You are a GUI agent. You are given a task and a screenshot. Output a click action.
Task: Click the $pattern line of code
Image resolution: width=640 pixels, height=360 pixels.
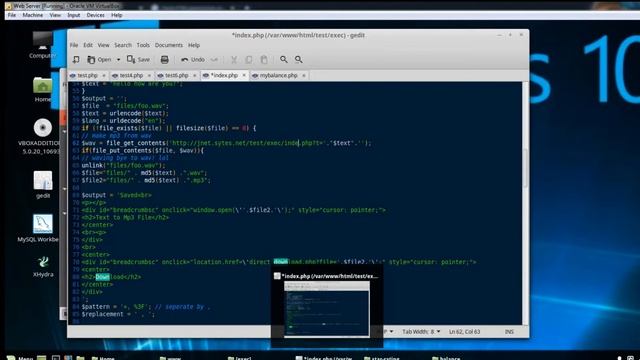[x=146, y=307]
